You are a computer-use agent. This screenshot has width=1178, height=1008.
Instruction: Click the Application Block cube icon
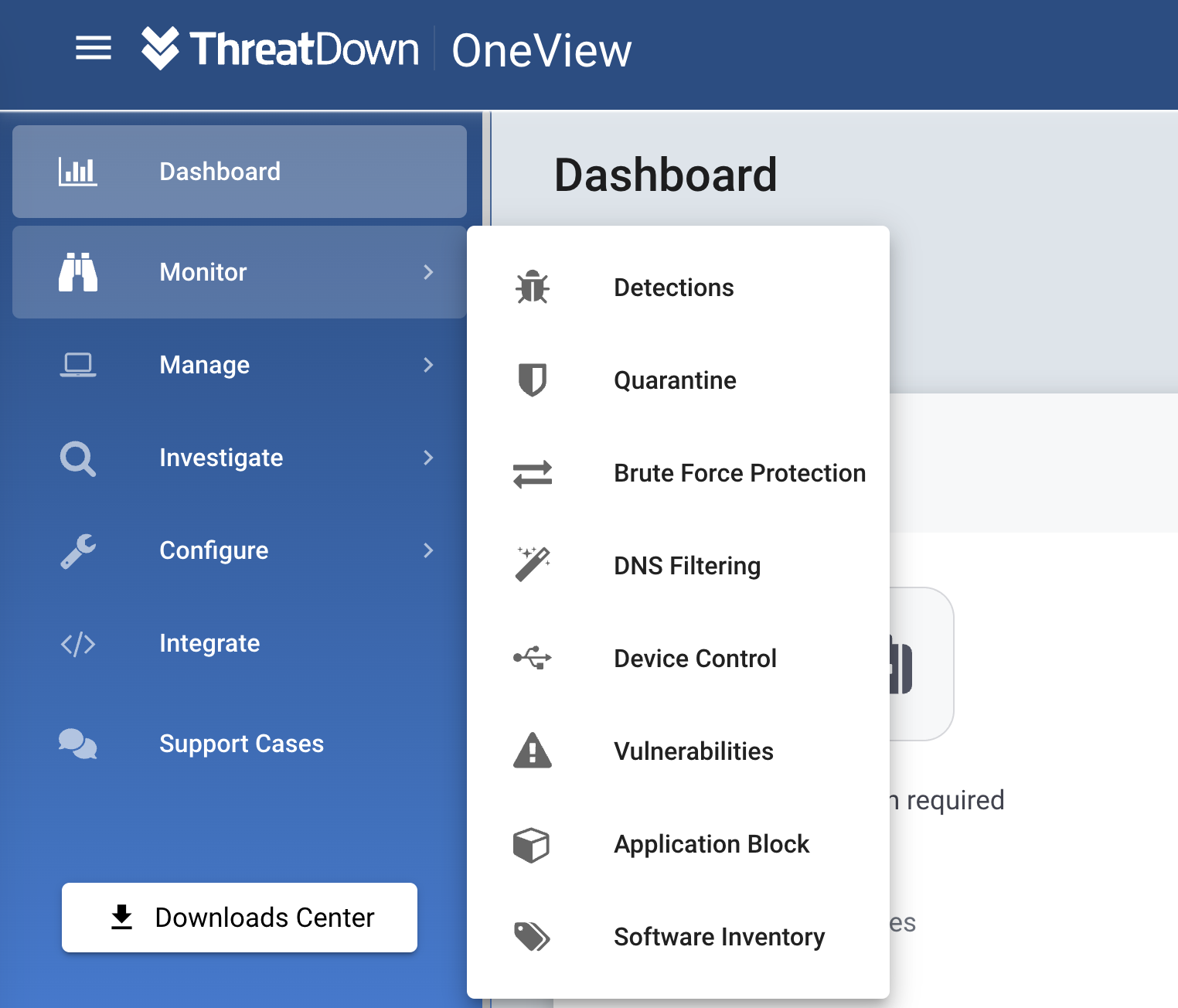(x=531, y=845)
